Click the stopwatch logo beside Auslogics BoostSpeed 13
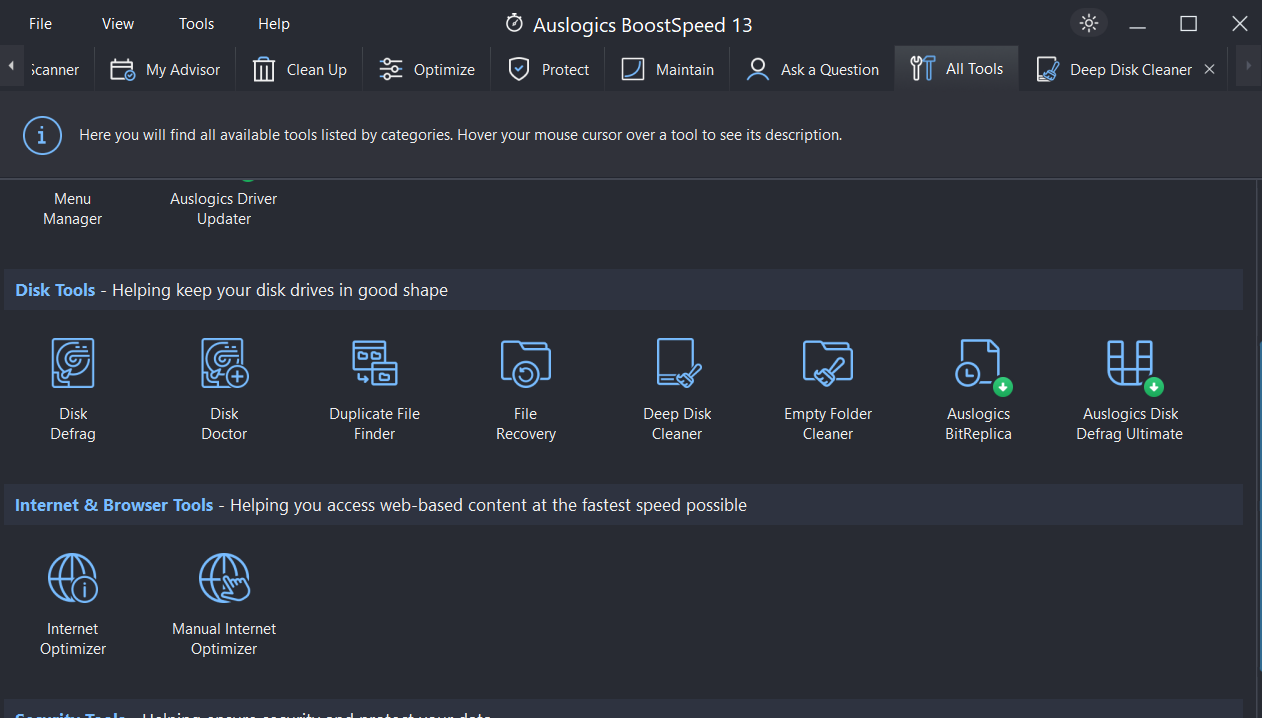 tap(514, 24)
